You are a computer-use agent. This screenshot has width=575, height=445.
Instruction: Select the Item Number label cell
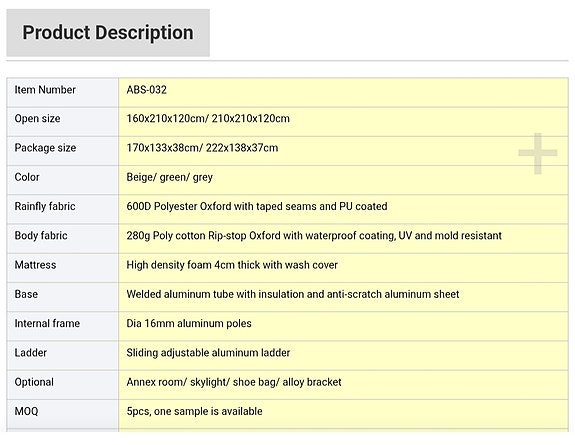pyautogui.click(x=63, y=92)
